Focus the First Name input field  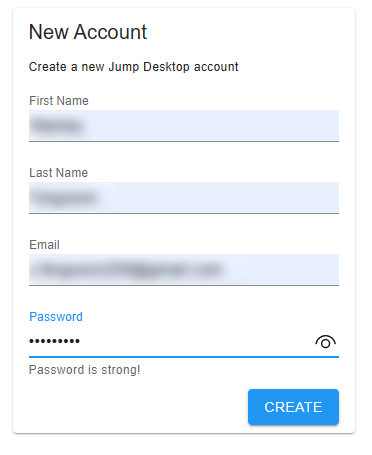click(184, 126)
